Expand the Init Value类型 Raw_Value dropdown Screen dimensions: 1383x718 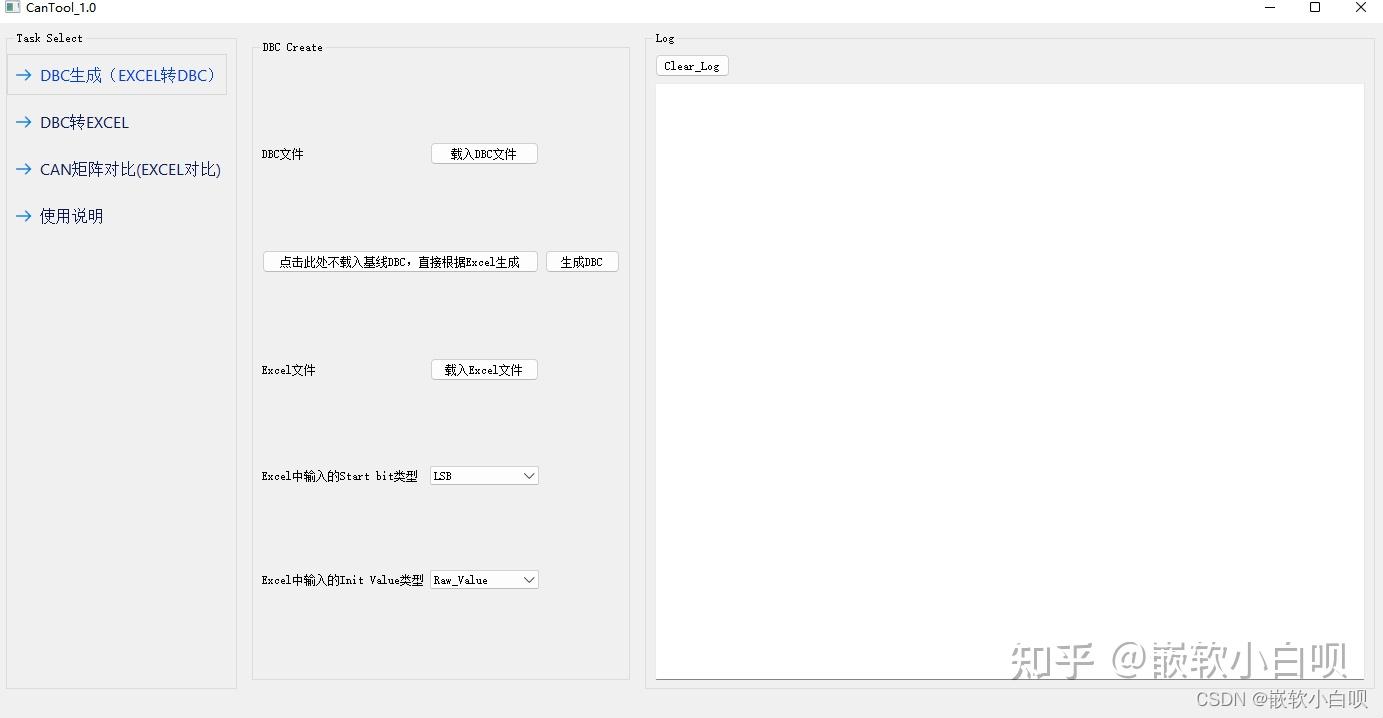(484, 579)
